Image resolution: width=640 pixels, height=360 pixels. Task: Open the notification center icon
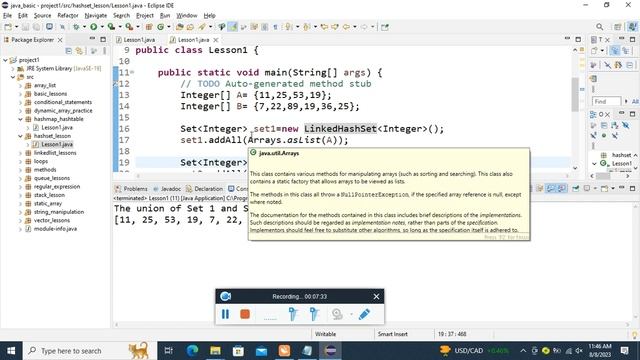click(624, 351)
